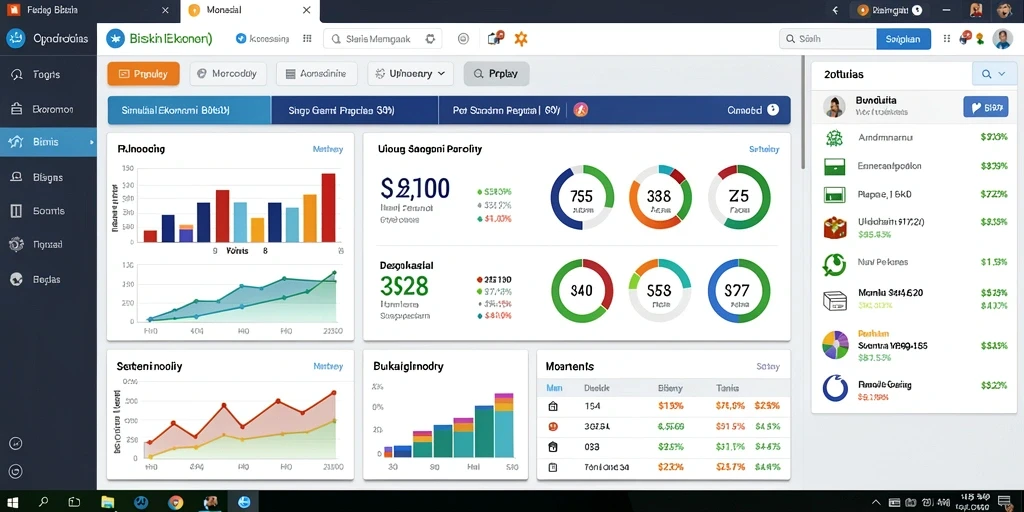Click the smiley face icon beside the search field
Image resolution: width=1024 pixels, height=512 pixels.
[463, 39]
